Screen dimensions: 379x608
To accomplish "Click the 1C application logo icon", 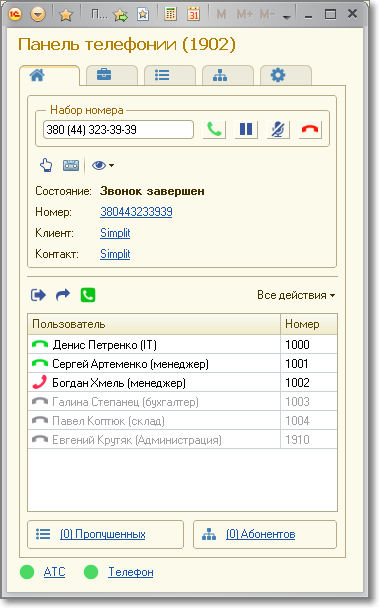I will (15, 14).
